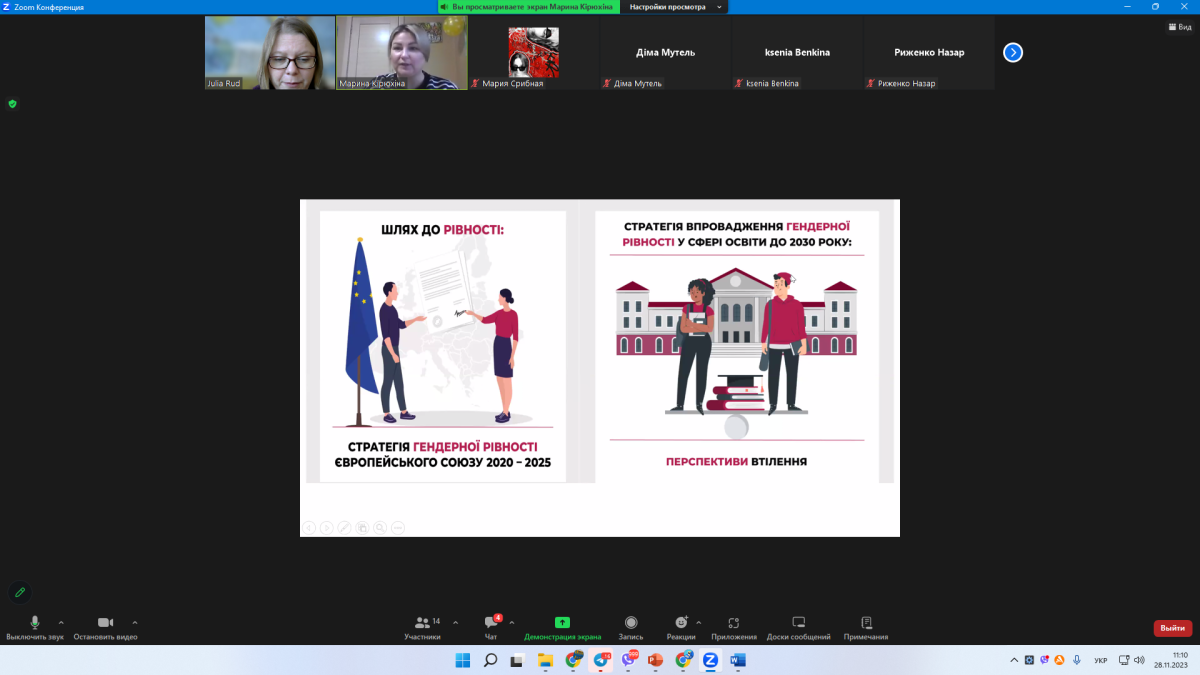Open the Participants panel
1200x675 pixels.
[x=422, y=623]
